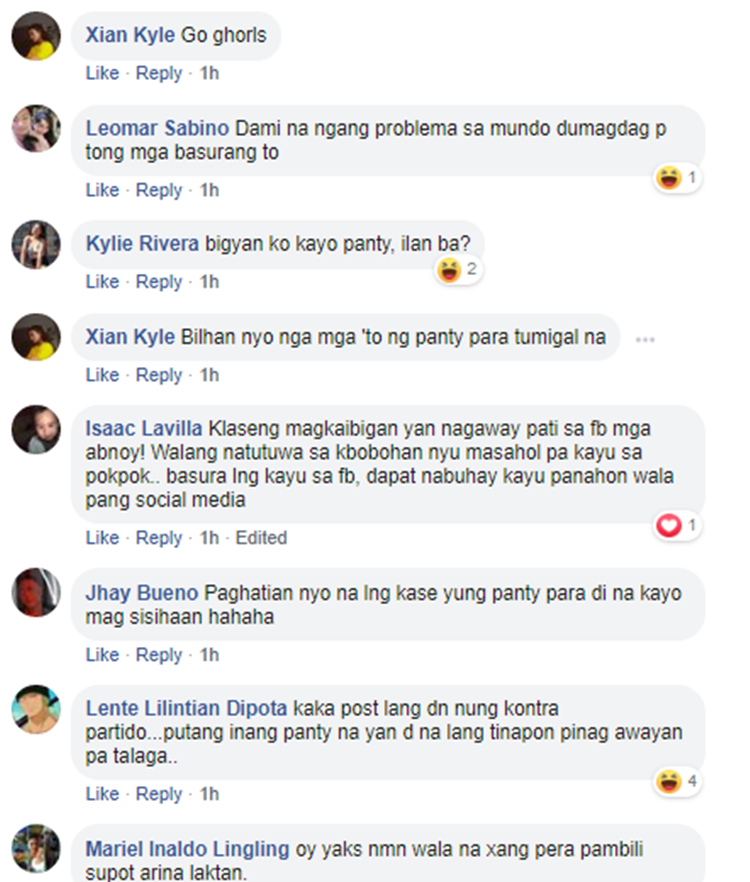Like Jhay Bueno's comment
750x882 pixels.
click(x=102, y=655)
